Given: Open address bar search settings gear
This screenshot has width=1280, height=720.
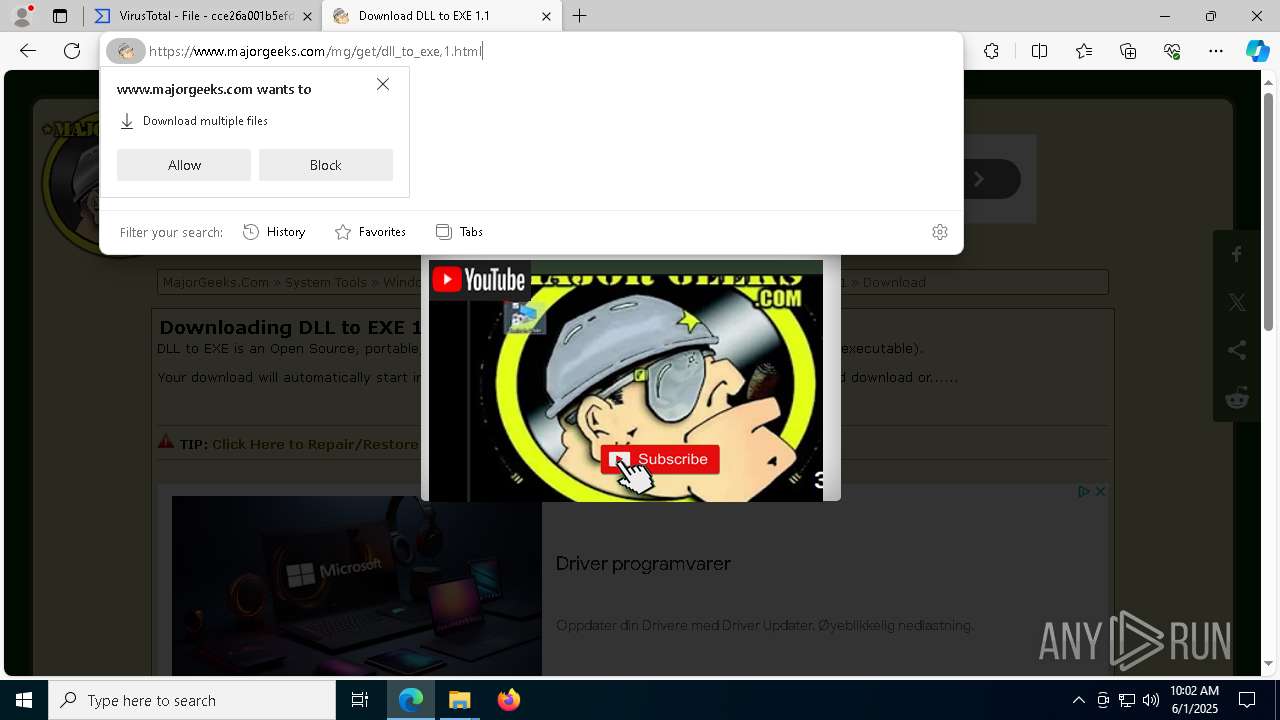Looking at the screenshot, I should tap(940, 232).
